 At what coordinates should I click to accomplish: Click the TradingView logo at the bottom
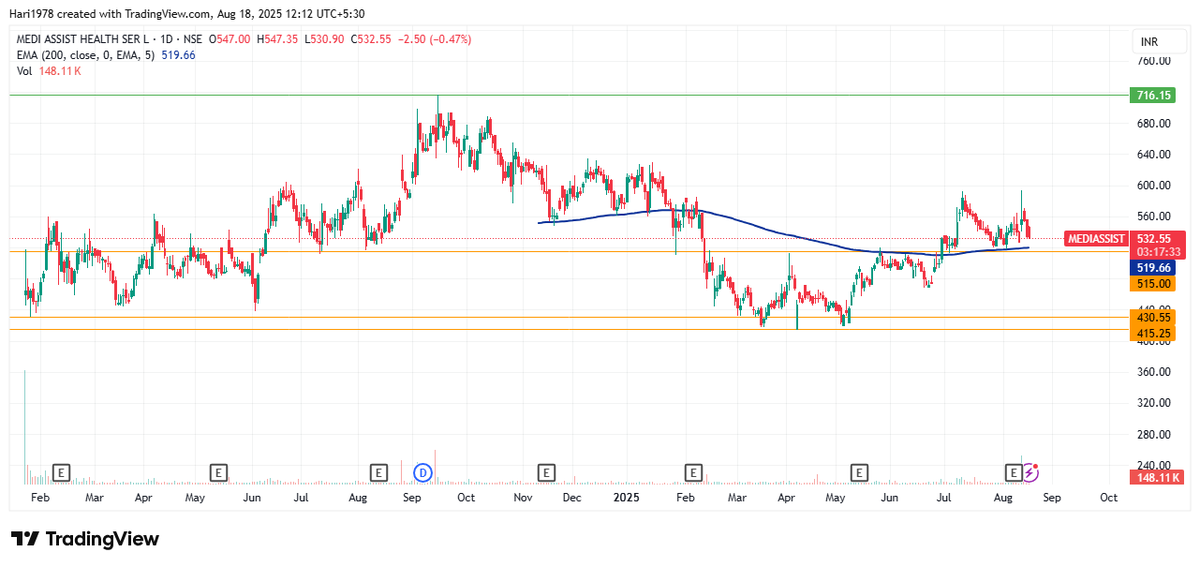click(x=85, y=539)
